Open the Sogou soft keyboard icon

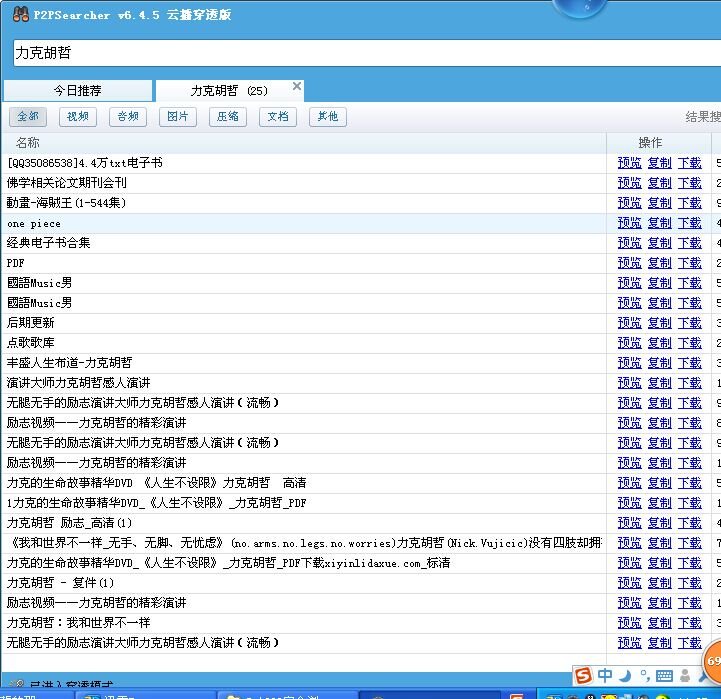pos(664,676)
